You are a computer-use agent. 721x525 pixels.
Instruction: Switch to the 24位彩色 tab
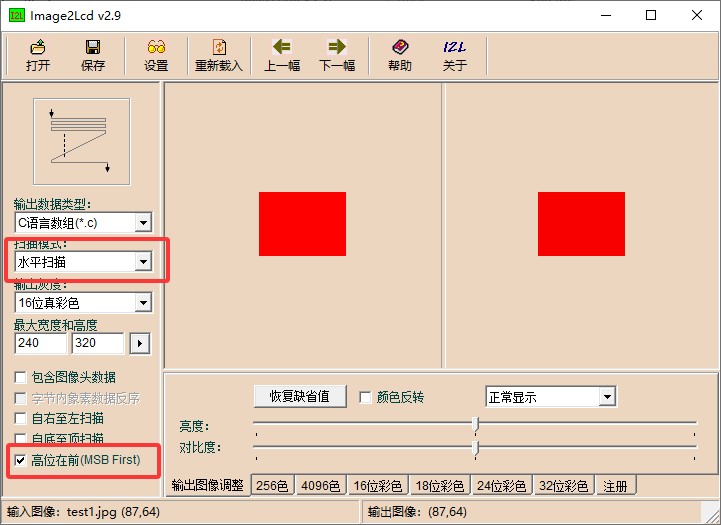click(x=502, y=486)
